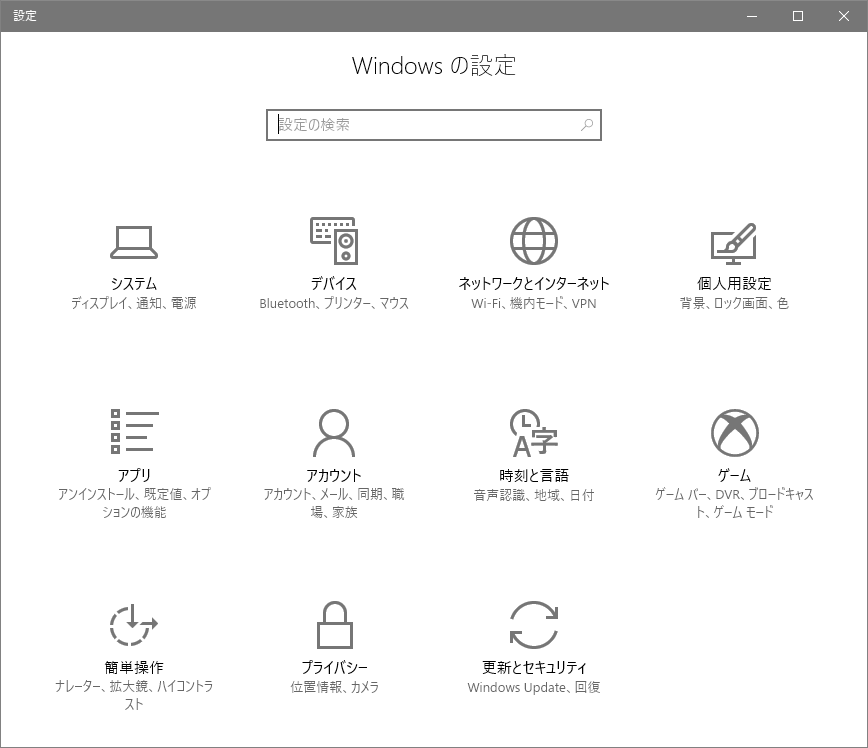Click description ナレーター、拡大鏡、ハイコントラスト
Viewport: 868px width, 748px height.
click(134, 695)
